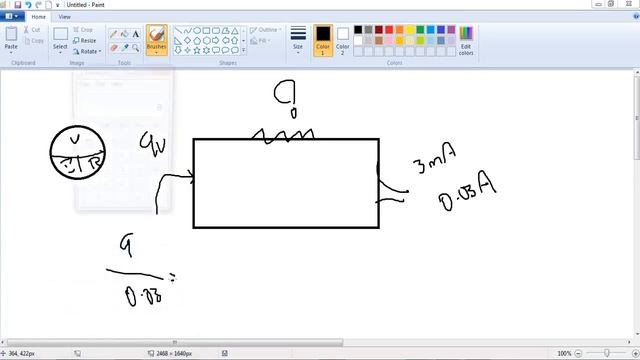The height and width of the screenshot is (360, 640).
Task: Pick the red color swatch
Action: (x=389, y=29)
